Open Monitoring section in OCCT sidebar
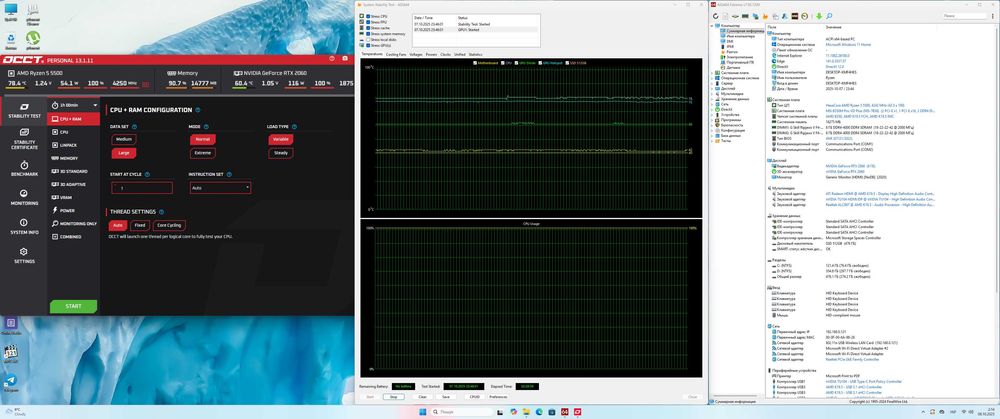 24,198
